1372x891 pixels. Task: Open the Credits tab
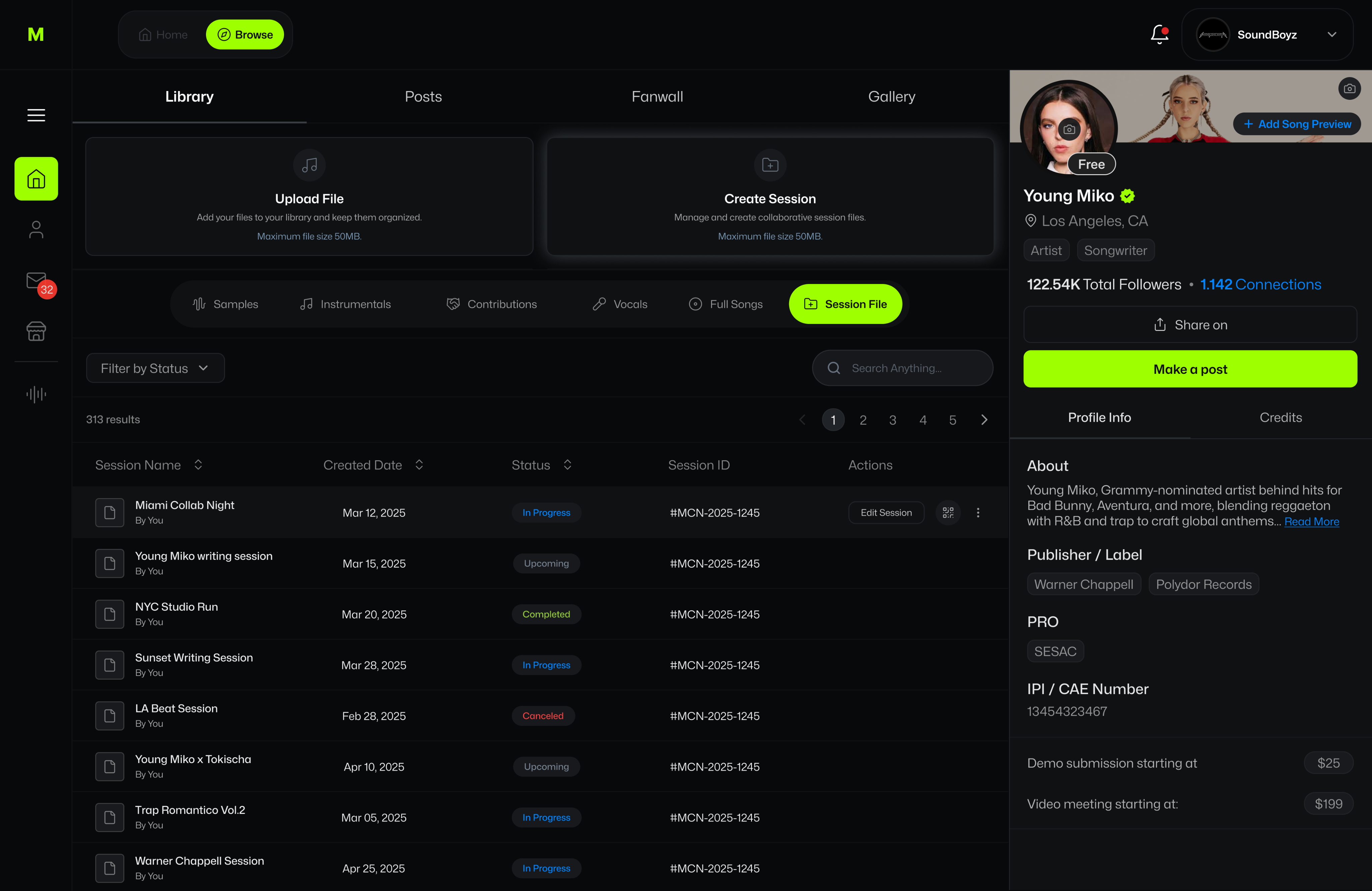click(x=1280, y=417)
